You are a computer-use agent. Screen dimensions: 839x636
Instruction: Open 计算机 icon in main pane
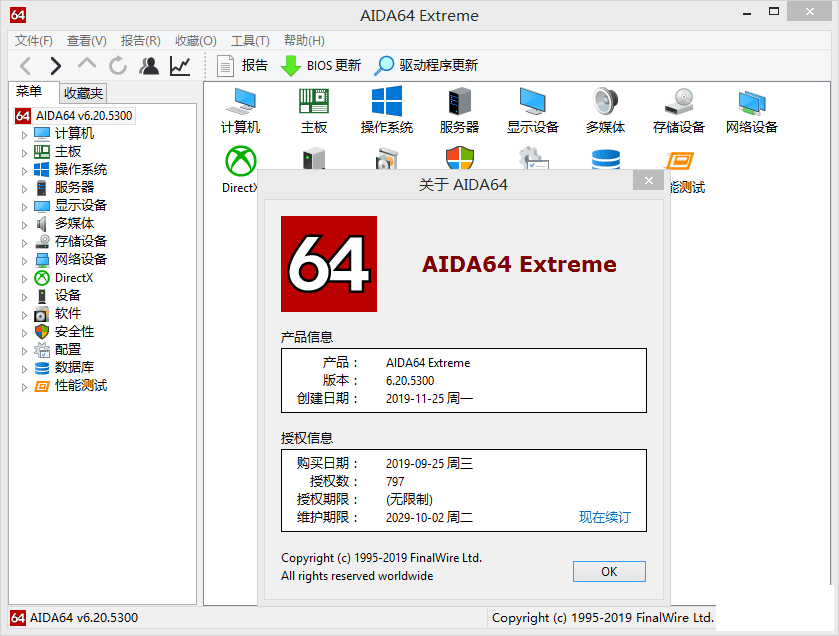point(241,111)
